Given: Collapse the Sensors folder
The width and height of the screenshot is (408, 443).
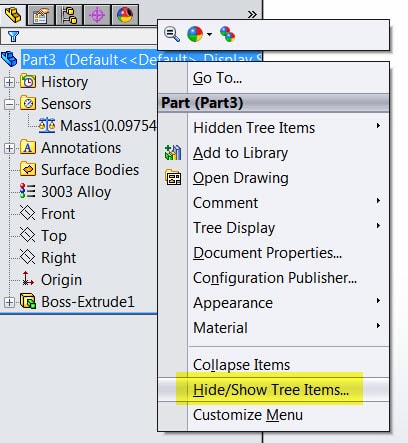Looking at the screenshot, I should click(x=9, y=104).
